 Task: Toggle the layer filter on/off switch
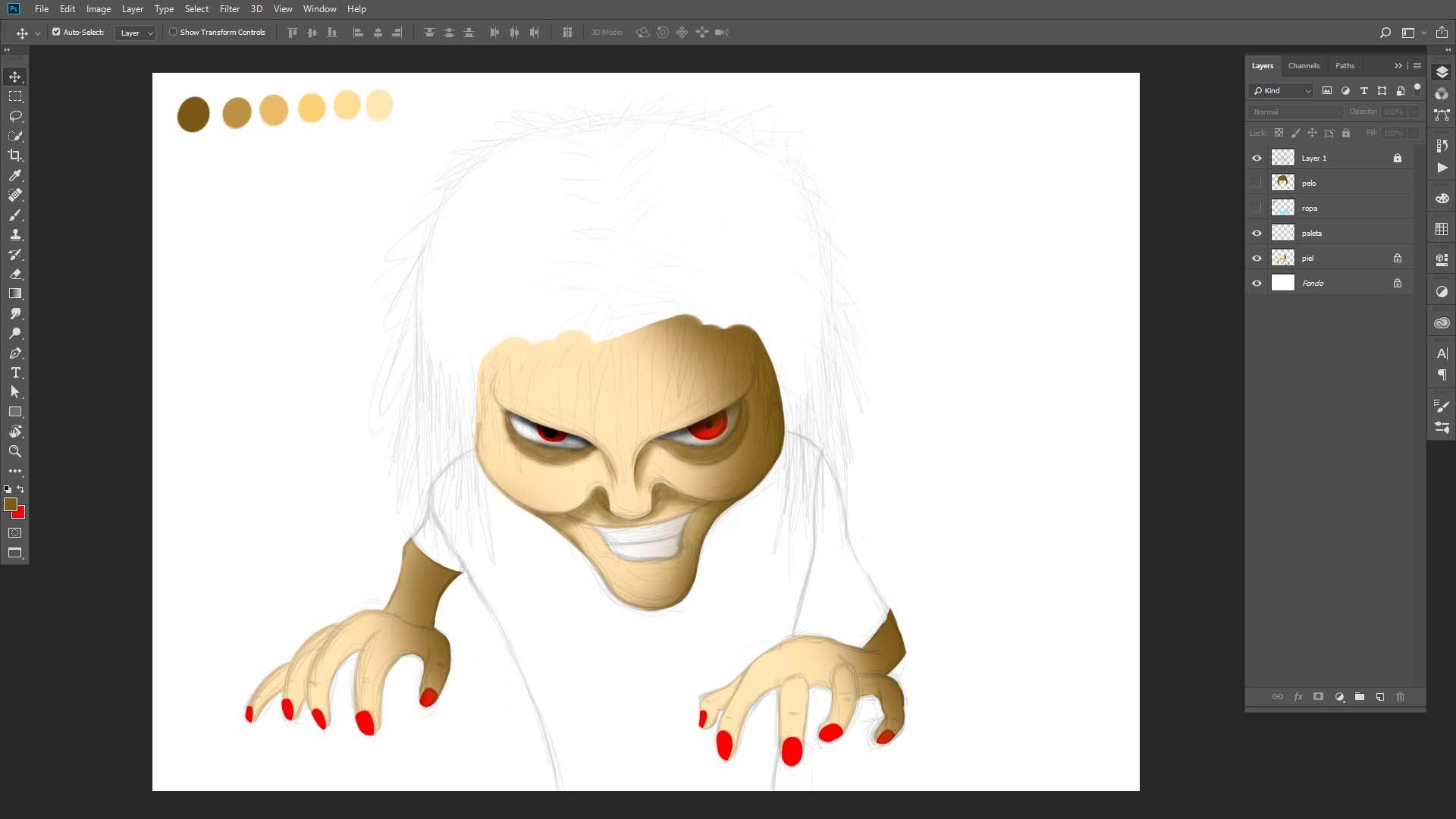point(1417,89)
